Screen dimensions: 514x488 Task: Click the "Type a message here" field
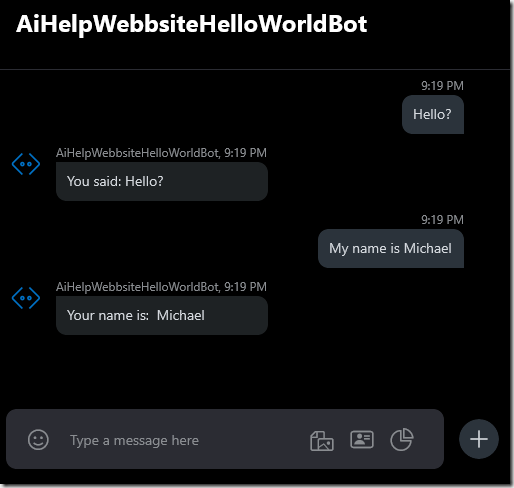[183, 440]
